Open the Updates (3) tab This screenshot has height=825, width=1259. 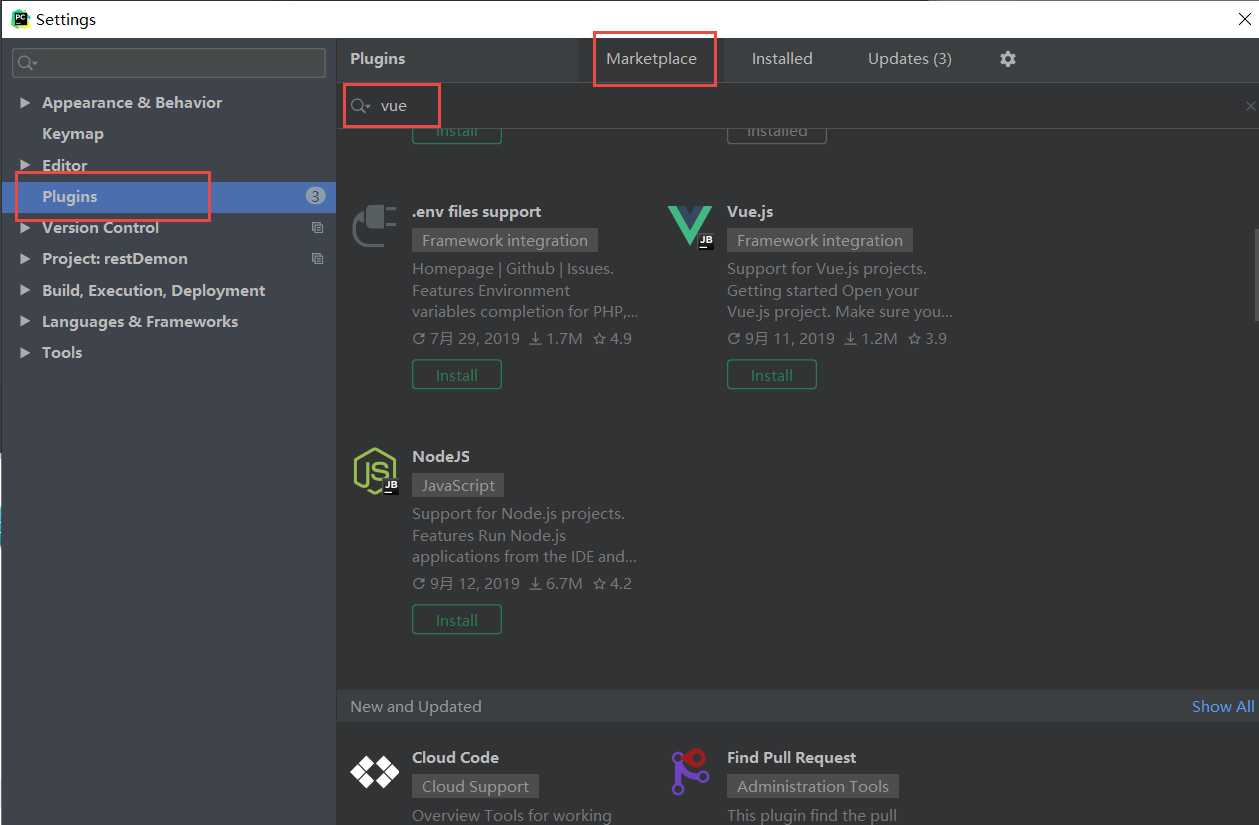[910, 59]
